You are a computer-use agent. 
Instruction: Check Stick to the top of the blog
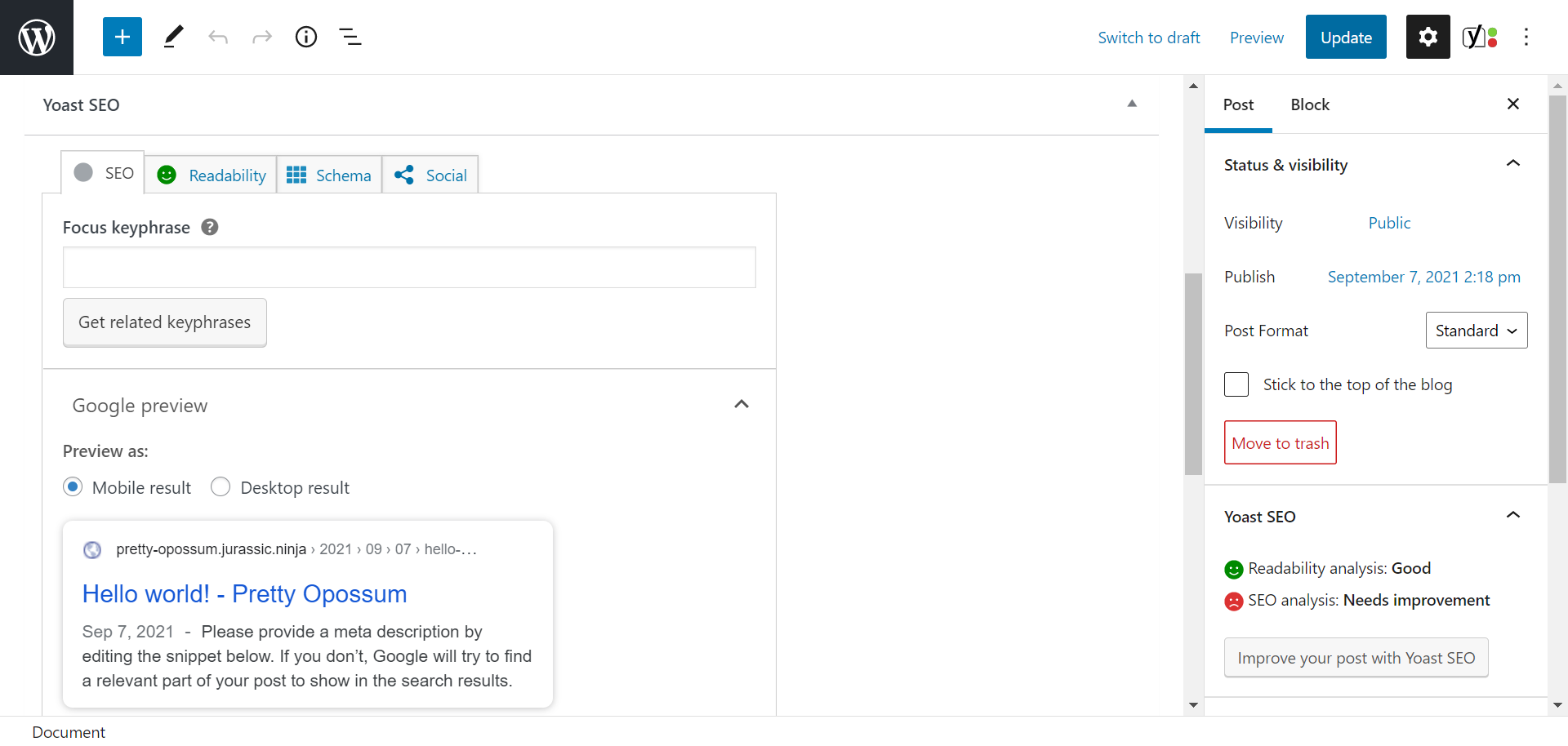point(1236,384)
